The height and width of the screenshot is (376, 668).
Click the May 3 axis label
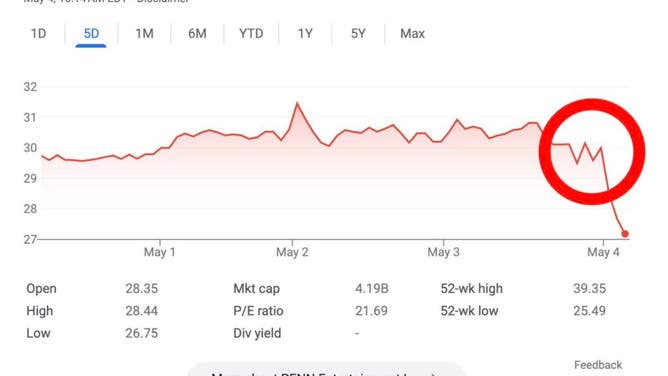coord(443,252)
